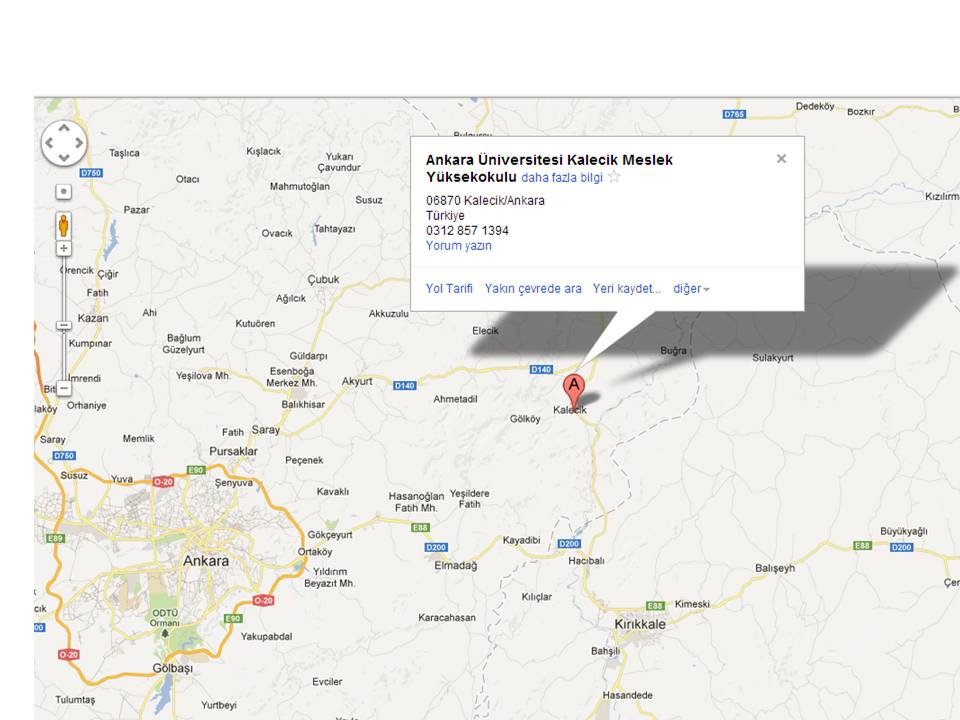The height and width of the screenshot is (720, 960).
Task: Click the 'Türkiye' text in the info window
Action: click(x=445, y=216)
